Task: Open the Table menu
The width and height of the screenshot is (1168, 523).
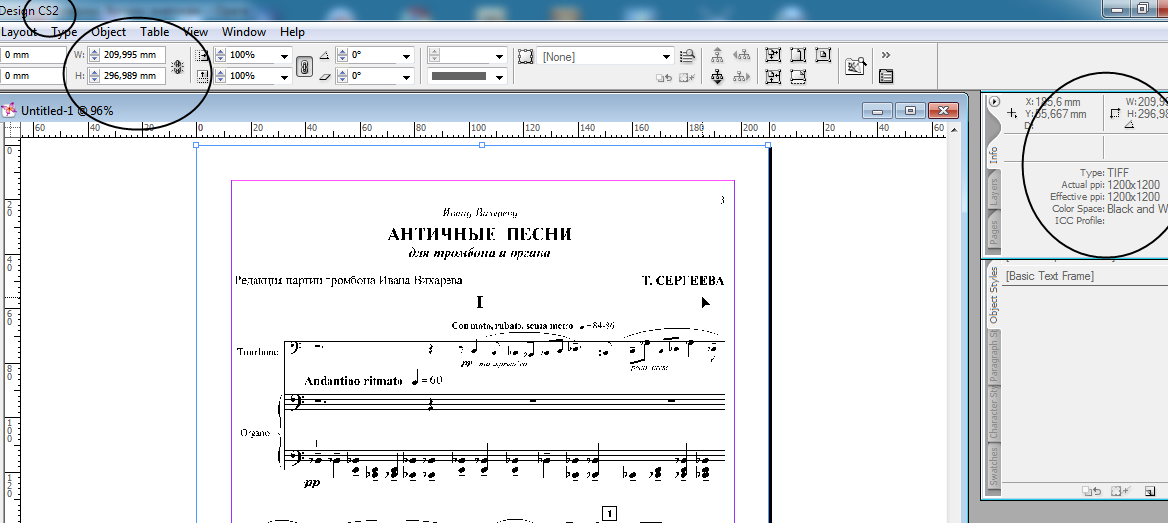Action: click(x=155, y=32)
